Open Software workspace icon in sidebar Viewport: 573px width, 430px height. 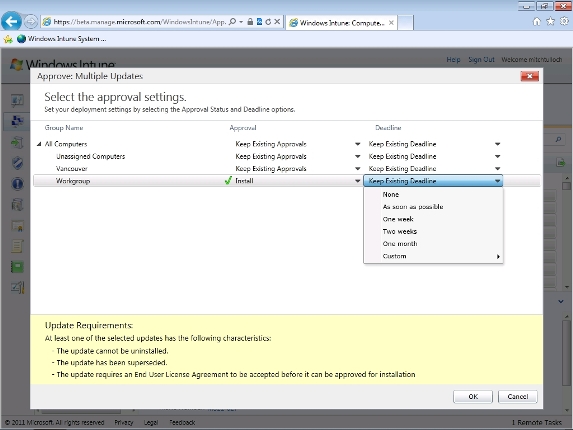(x=17, y=205)
